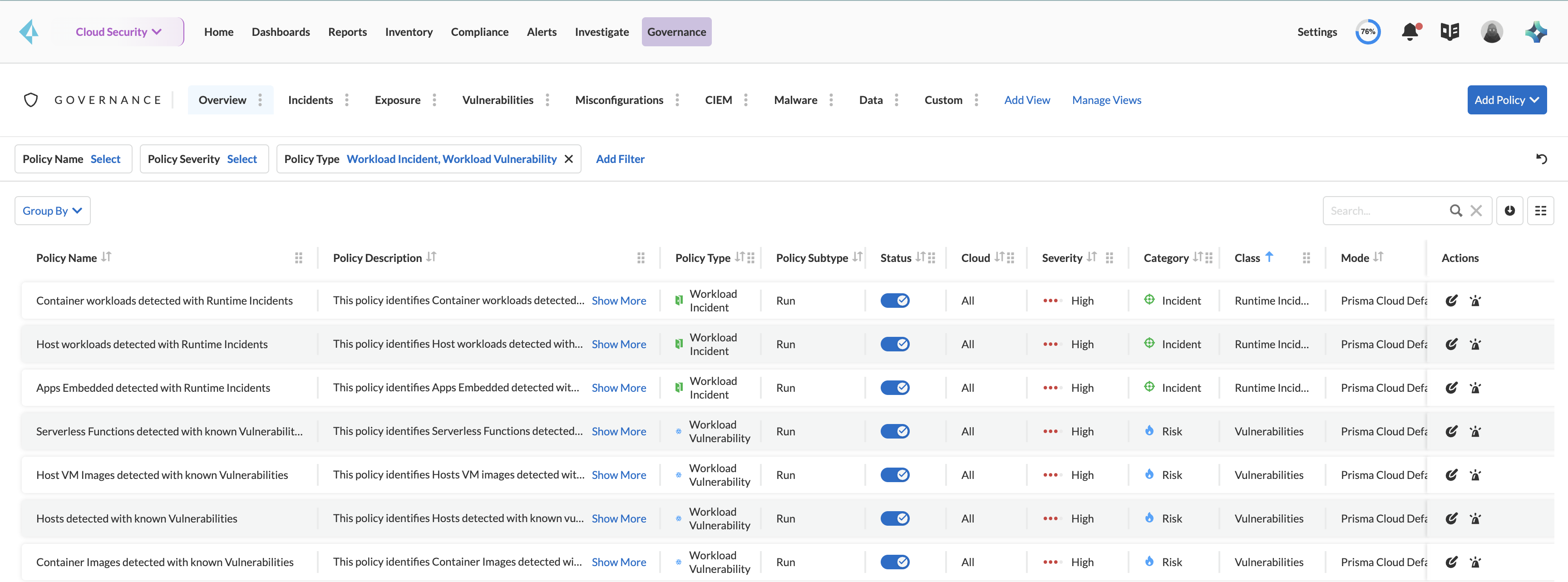This screenshot has width=1568, height=582.
Task: Expand the Add Policy dropdown
Action: click(x=1507, y=100)
